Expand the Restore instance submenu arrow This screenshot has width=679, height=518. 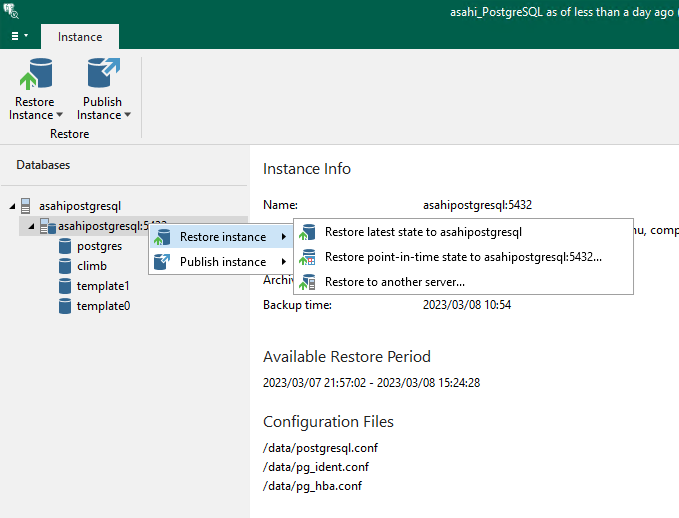click(284, 236)
